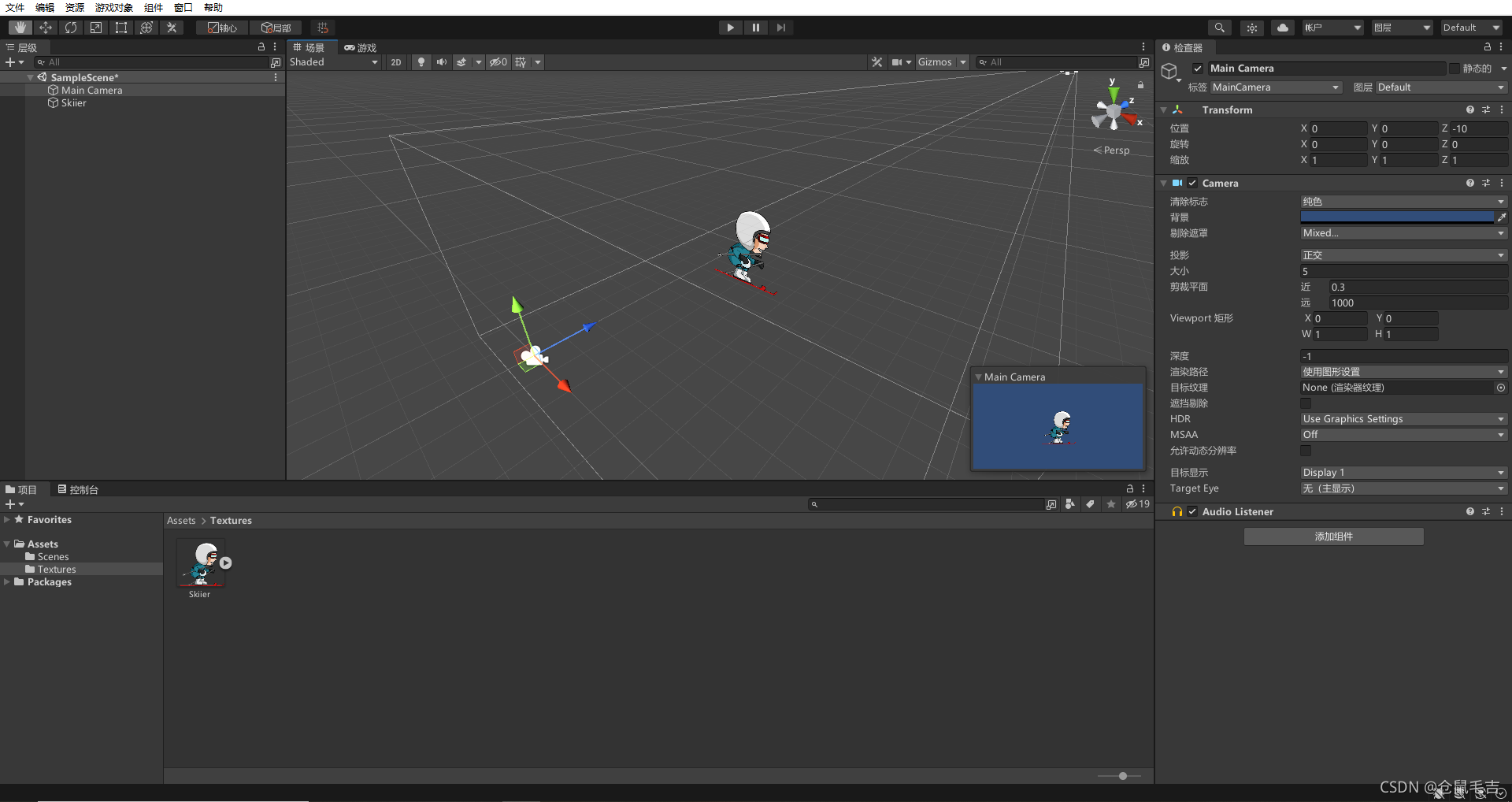Toggle scene lighting bulb icon

pyautogui.click(x=421, y=62)
